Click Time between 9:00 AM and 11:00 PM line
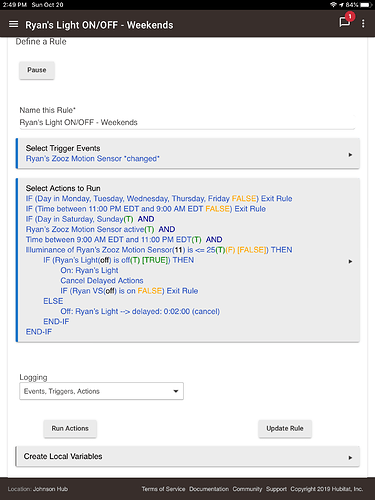This screenshot has width=375, height=500. (124, 240)
